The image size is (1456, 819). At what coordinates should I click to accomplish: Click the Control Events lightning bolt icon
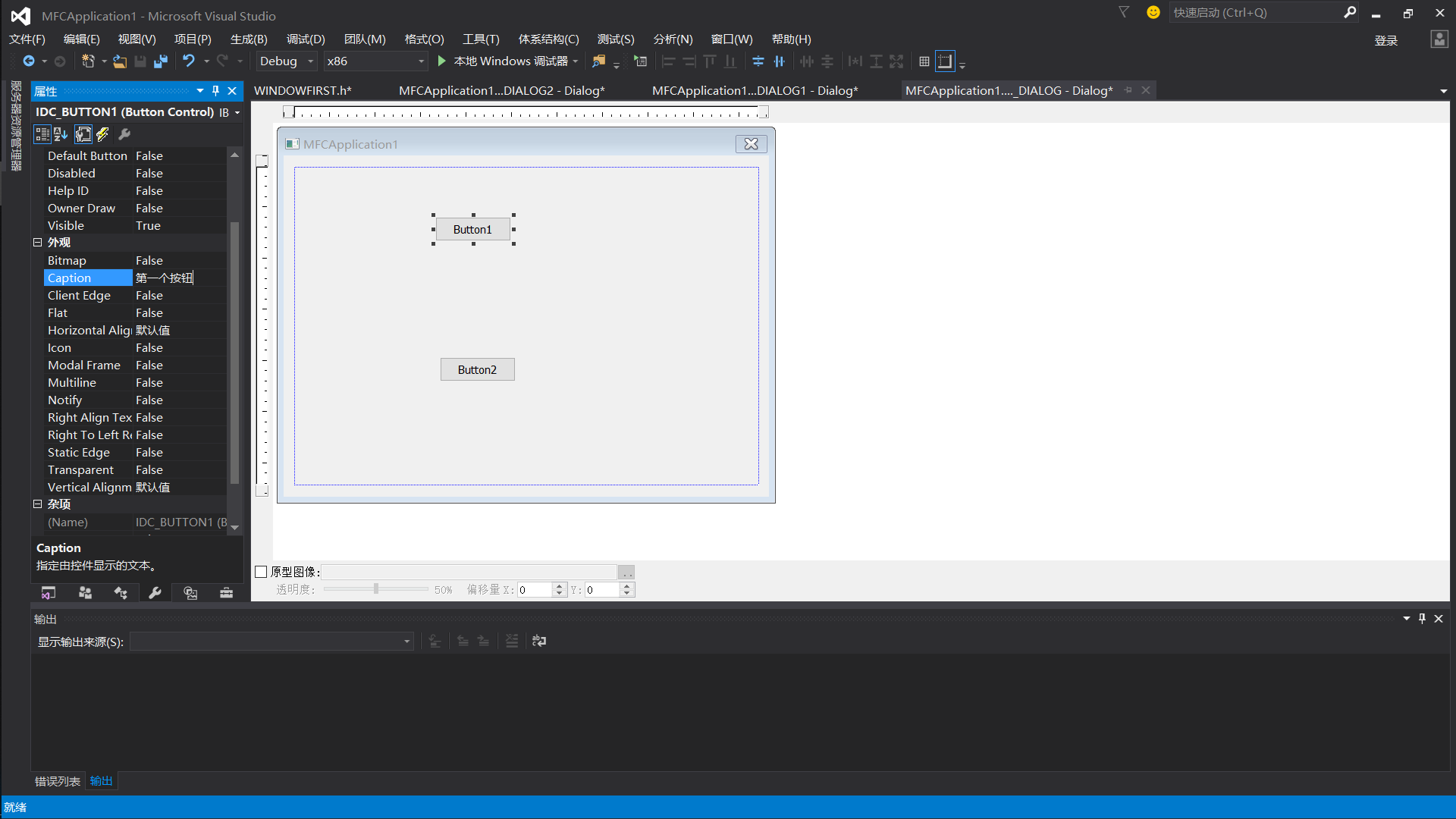tap(103, 134)
